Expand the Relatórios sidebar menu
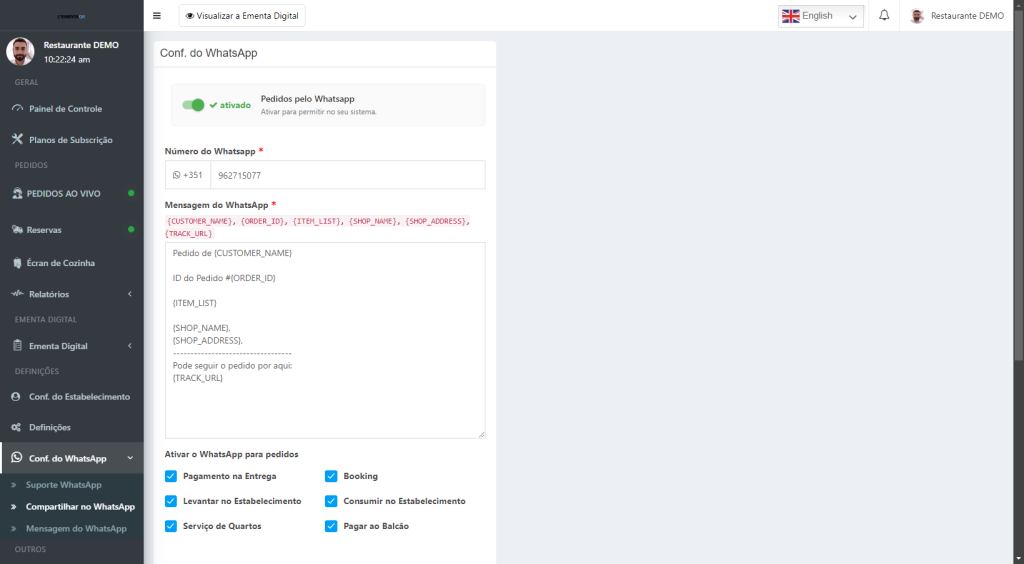Image resolution: width=1024 pixels, height=564 pixels. 70,294
